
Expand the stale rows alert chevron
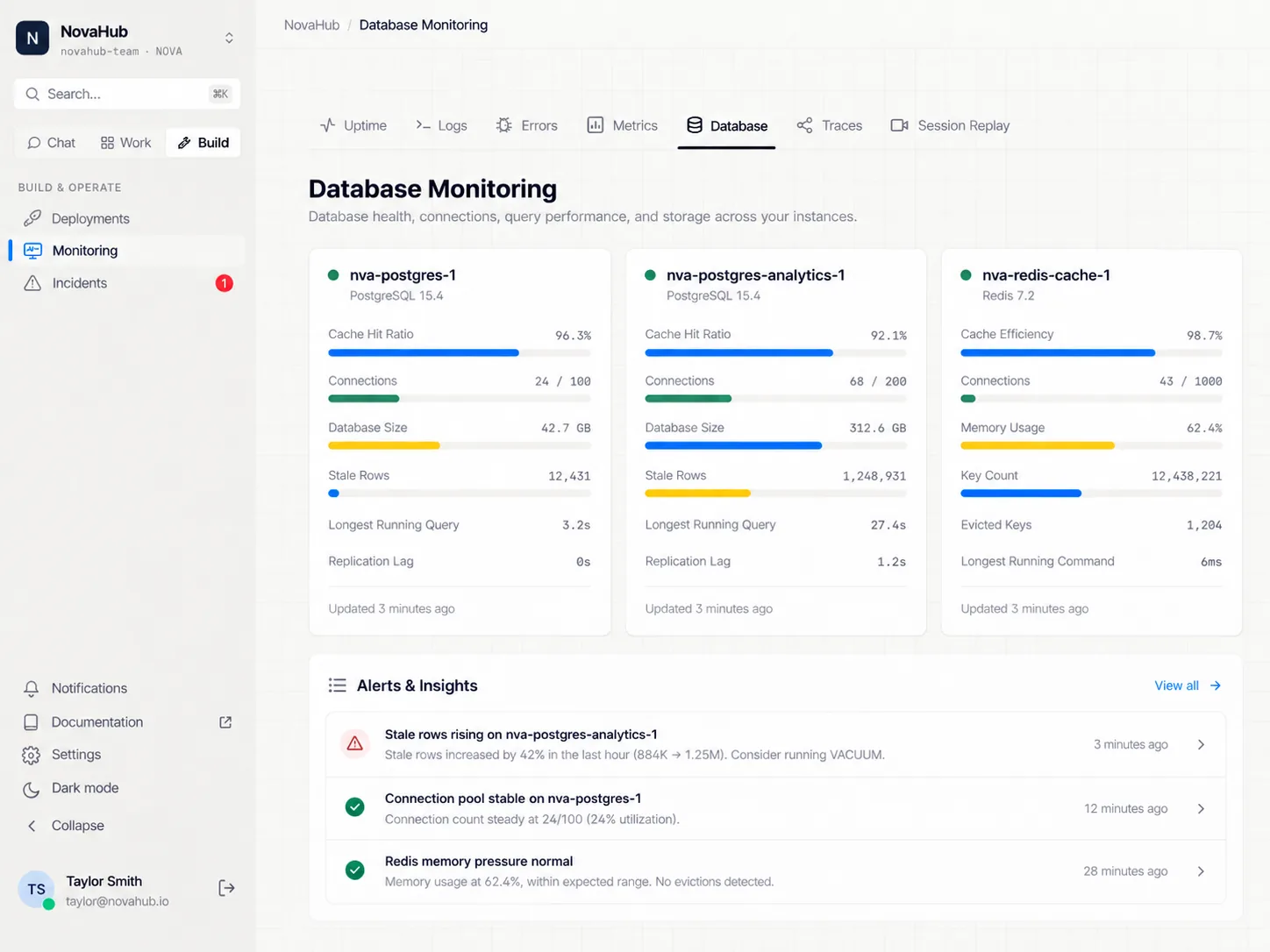(1202, 744)
